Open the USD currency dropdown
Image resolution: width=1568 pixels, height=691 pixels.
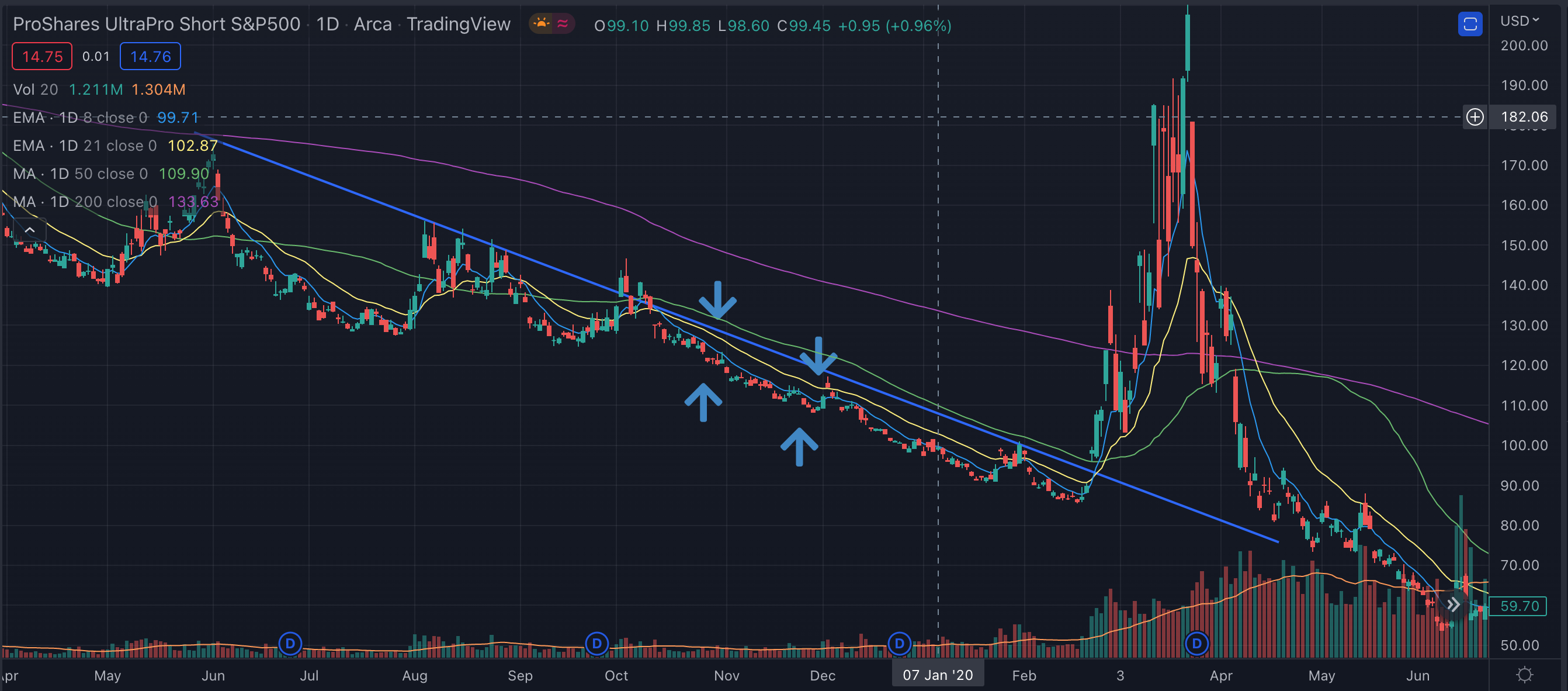tap(1520, 20)
